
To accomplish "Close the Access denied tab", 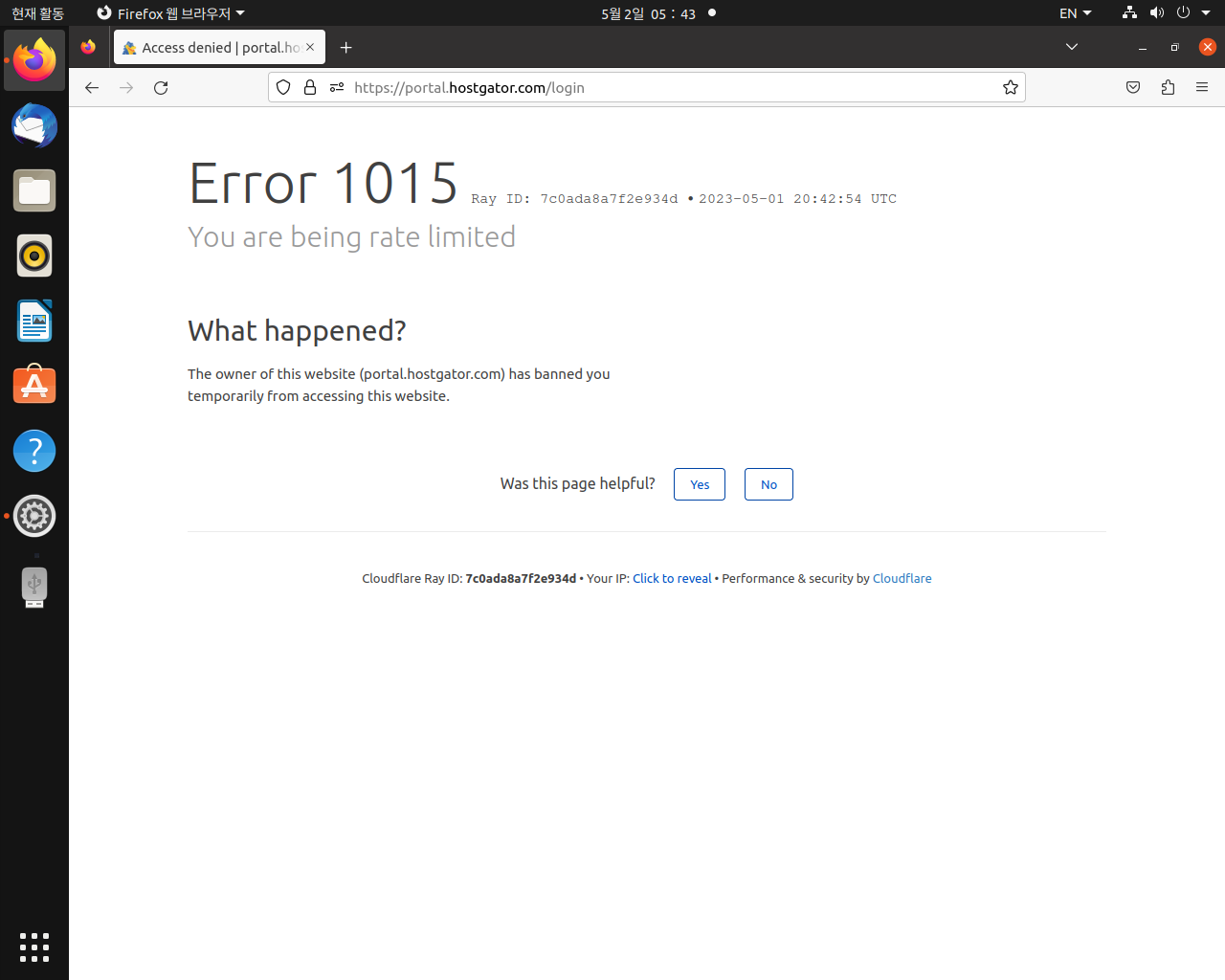I will pos(310,47).
